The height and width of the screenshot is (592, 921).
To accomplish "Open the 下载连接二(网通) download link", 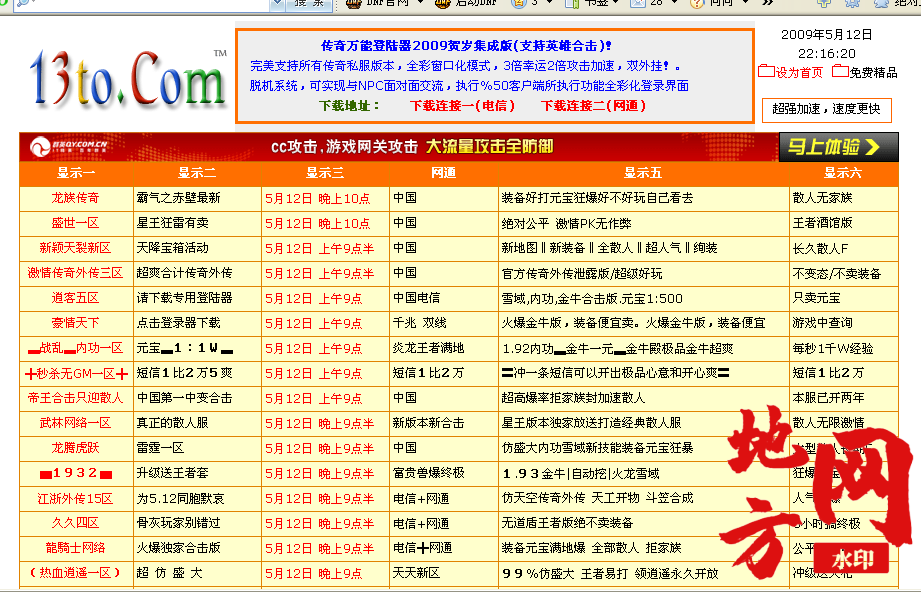I will tap(593, 106).
